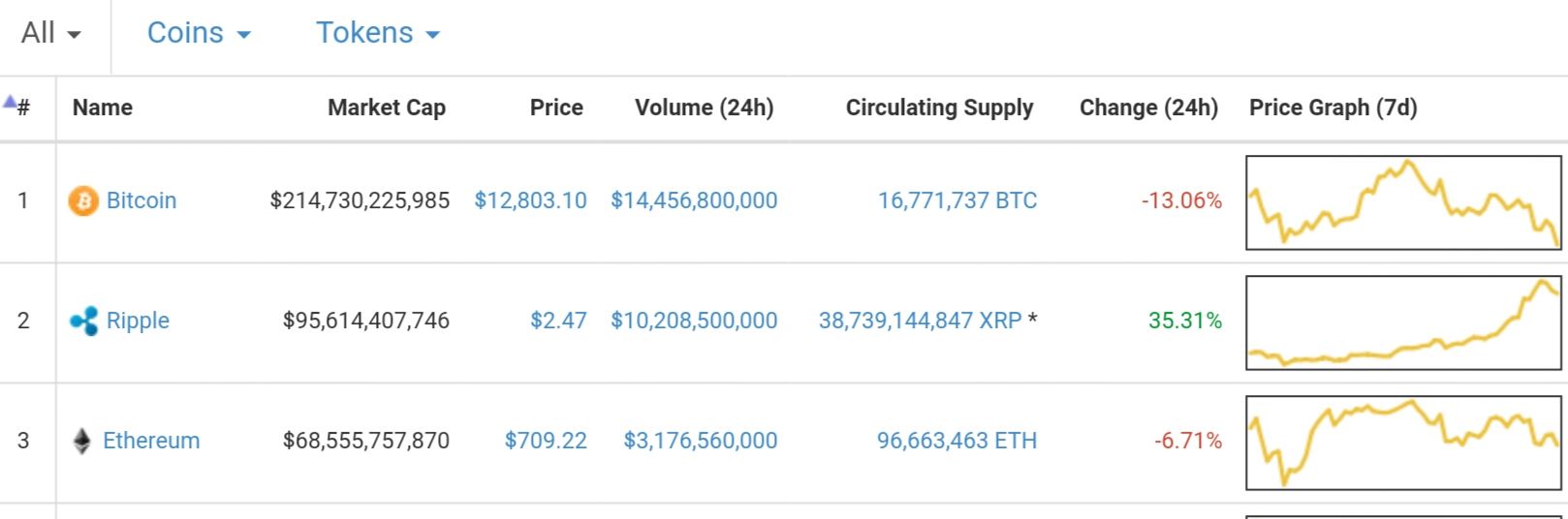The width and height of the screenshot is (1568, 519).
Task: Open Ethereum 7-day price graph
Action: pos(1404,443)
